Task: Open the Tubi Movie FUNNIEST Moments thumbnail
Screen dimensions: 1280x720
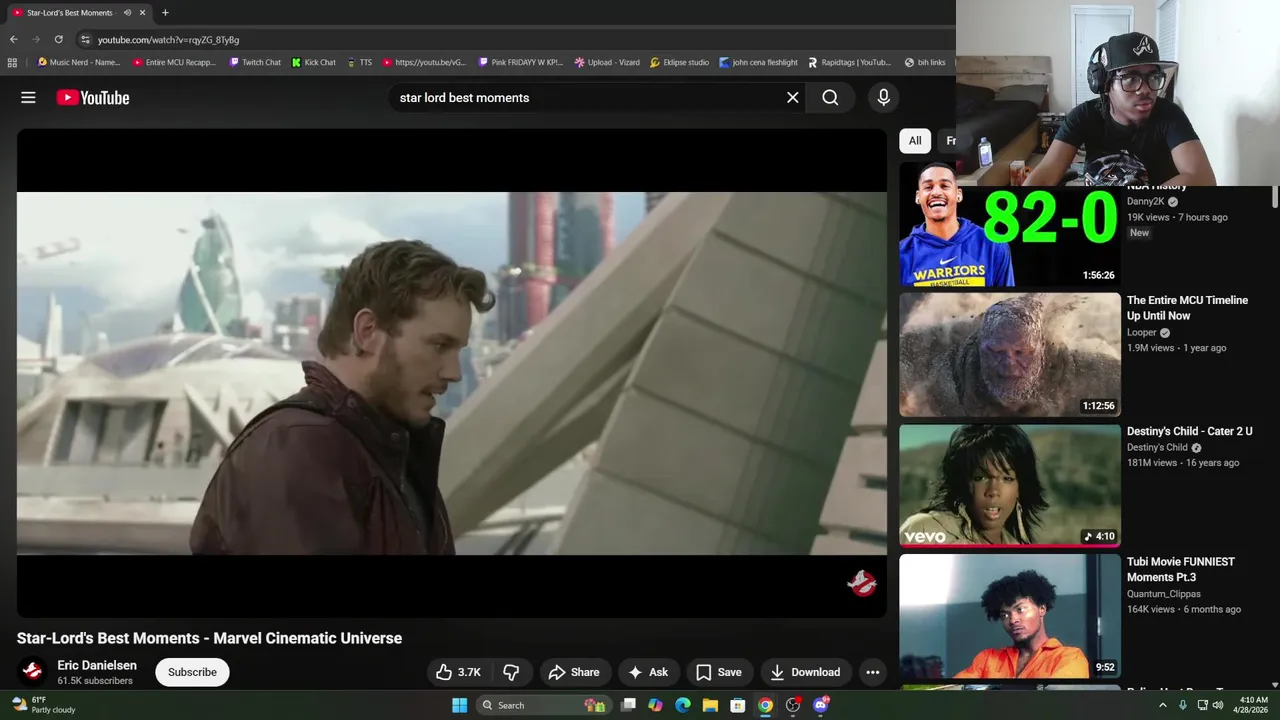Action: tap(1010, 616)
